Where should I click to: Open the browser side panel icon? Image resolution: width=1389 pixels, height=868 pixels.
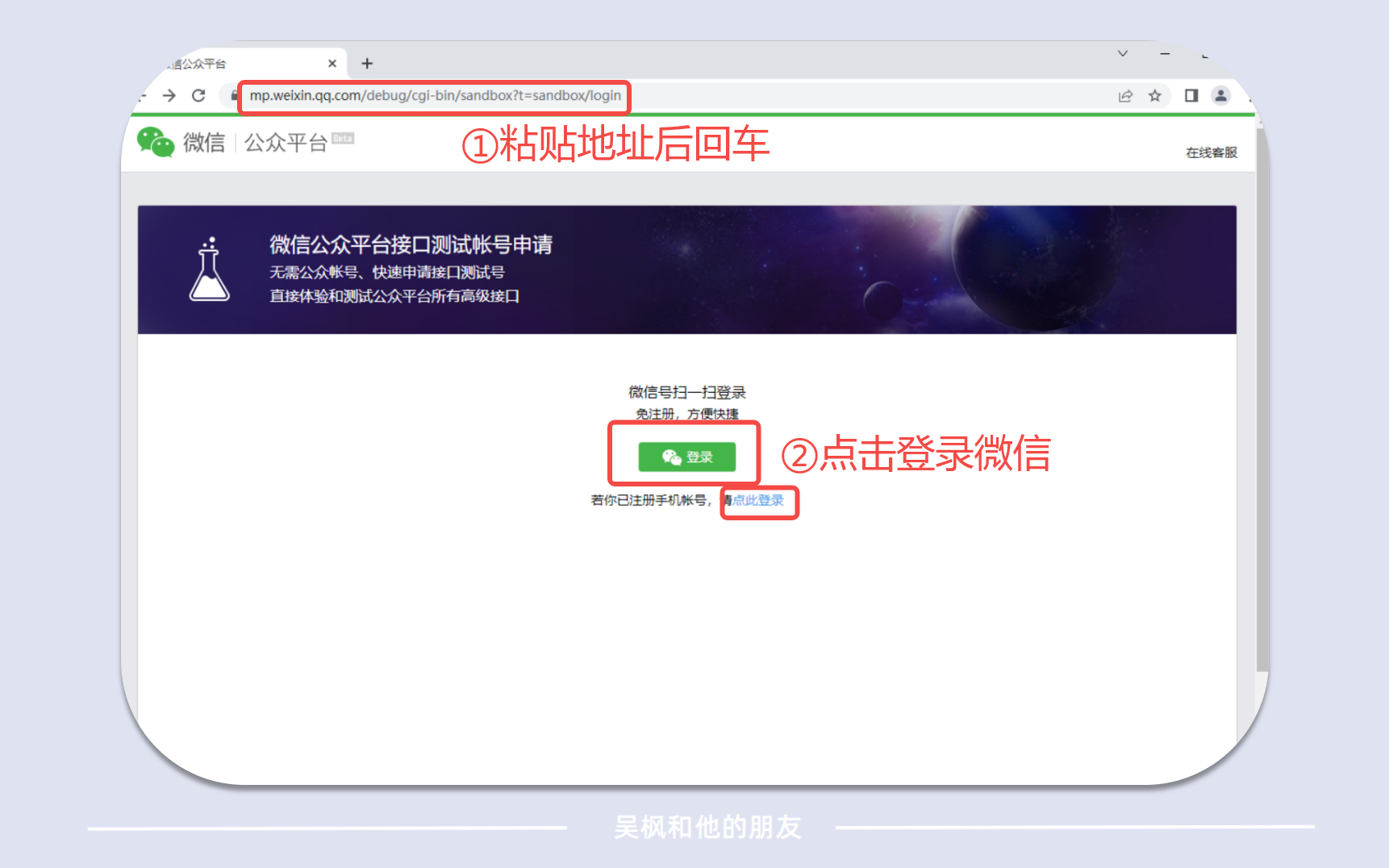click(1191, 96)
